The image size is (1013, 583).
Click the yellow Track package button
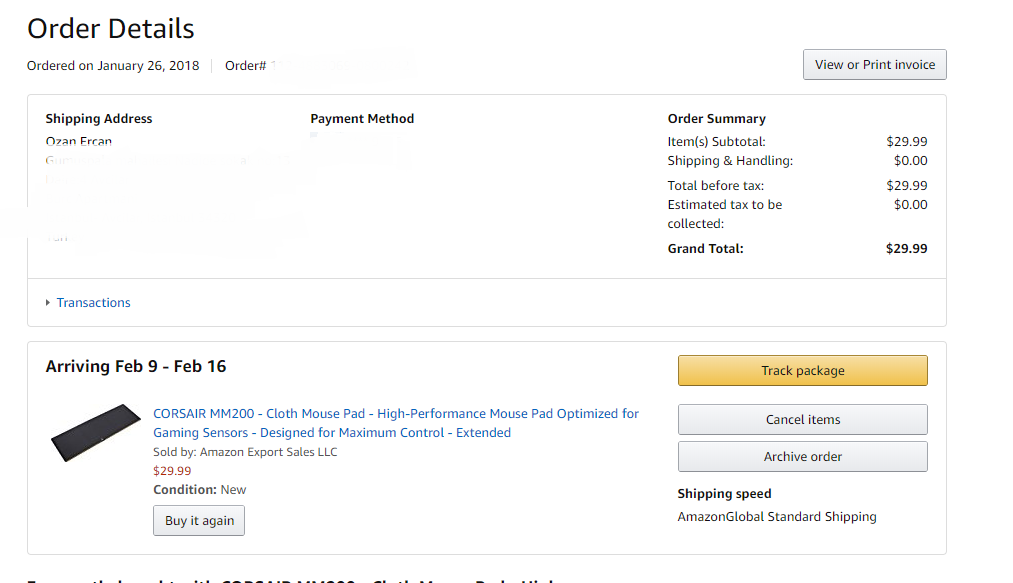pos(802,370)
